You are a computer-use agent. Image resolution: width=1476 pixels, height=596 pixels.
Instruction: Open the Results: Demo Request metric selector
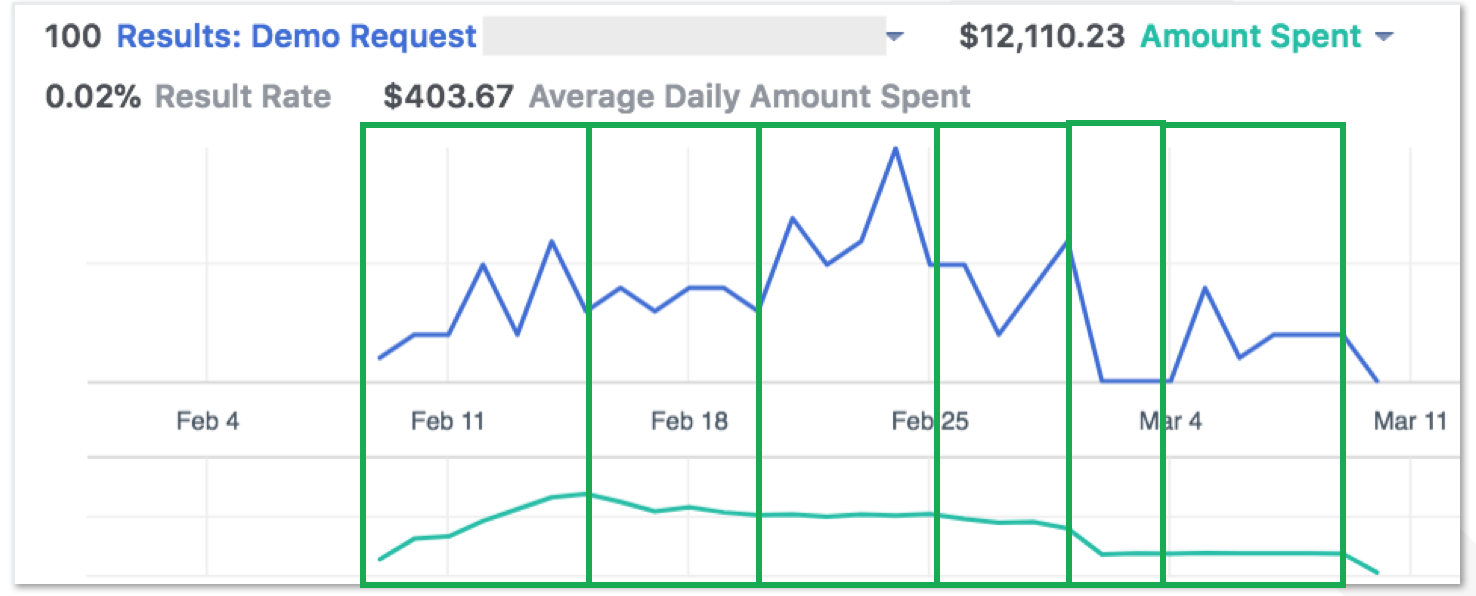[296, 37]
